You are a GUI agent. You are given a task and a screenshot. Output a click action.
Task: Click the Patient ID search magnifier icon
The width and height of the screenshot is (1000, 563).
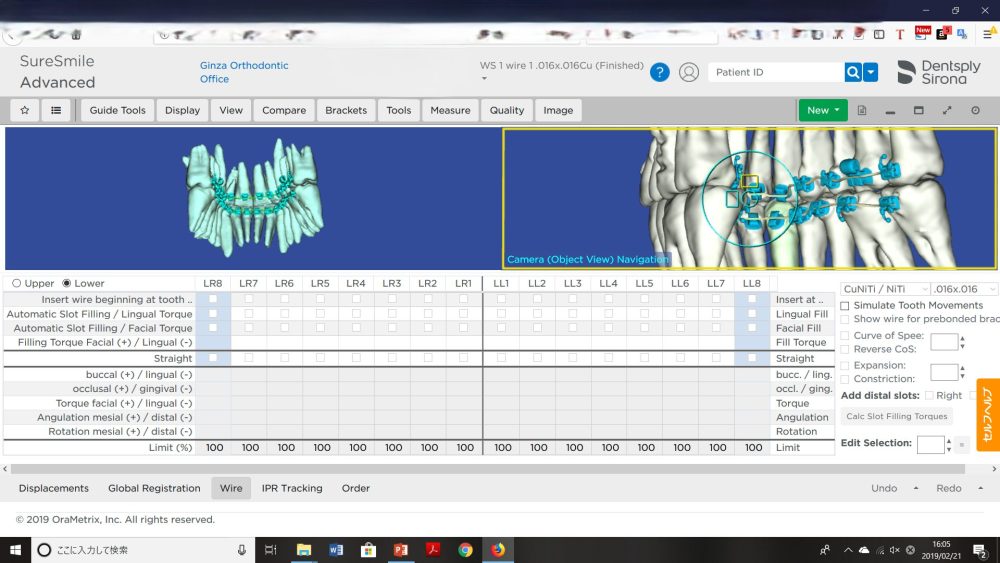[x=853, y=72]
